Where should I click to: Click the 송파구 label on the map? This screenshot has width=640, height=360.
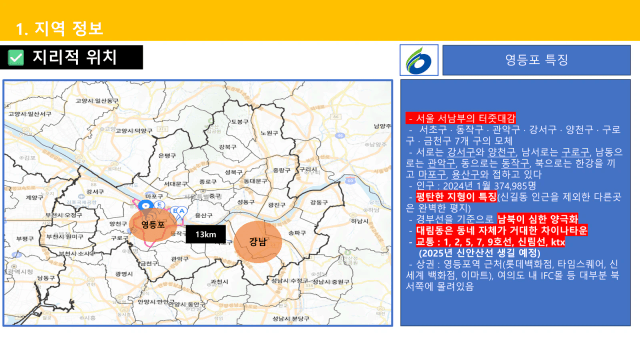pos(297,233)
